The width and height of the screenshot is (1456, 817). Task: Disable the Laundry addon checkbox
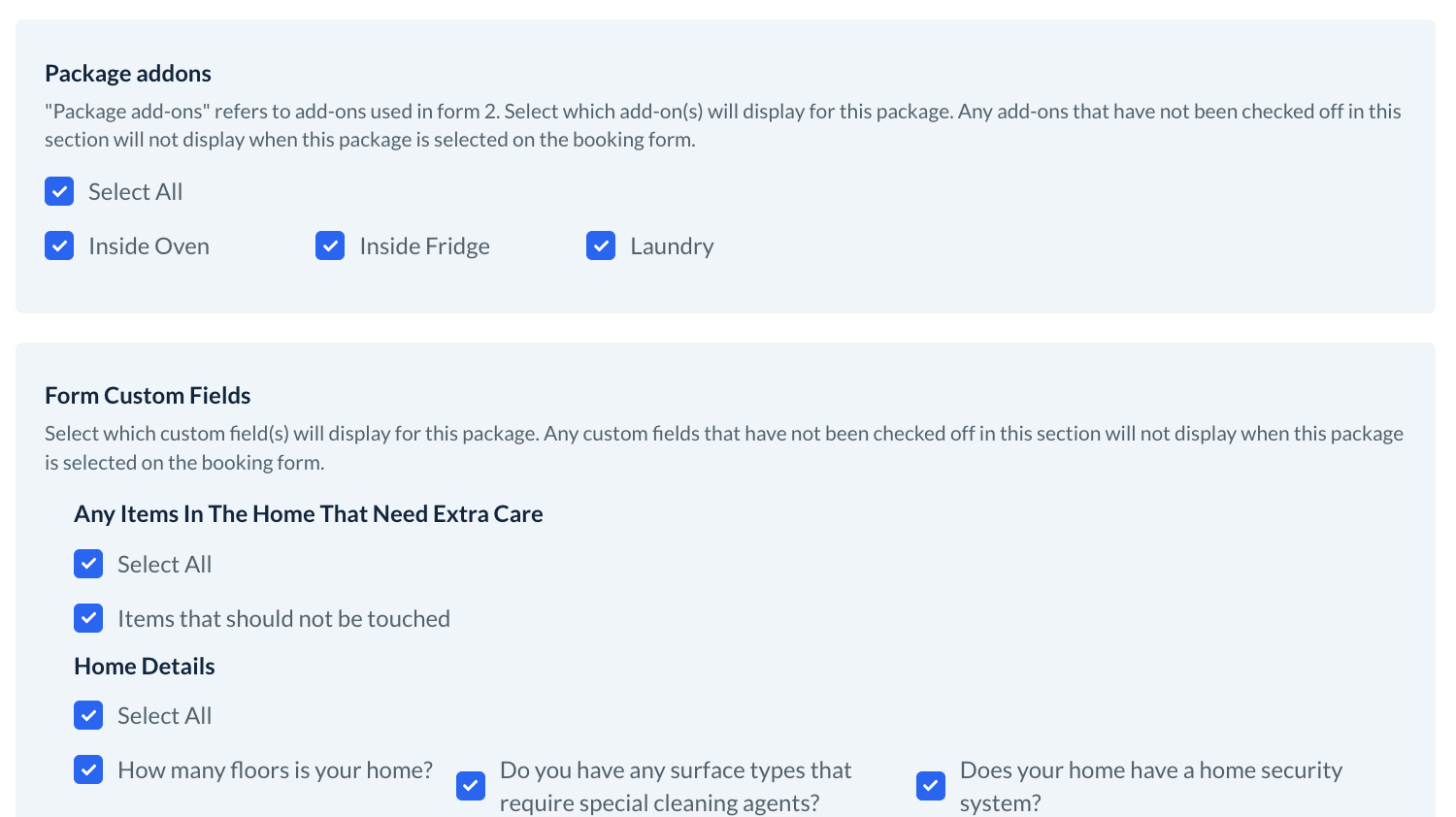pyautogui.click(x=601, y=245)
